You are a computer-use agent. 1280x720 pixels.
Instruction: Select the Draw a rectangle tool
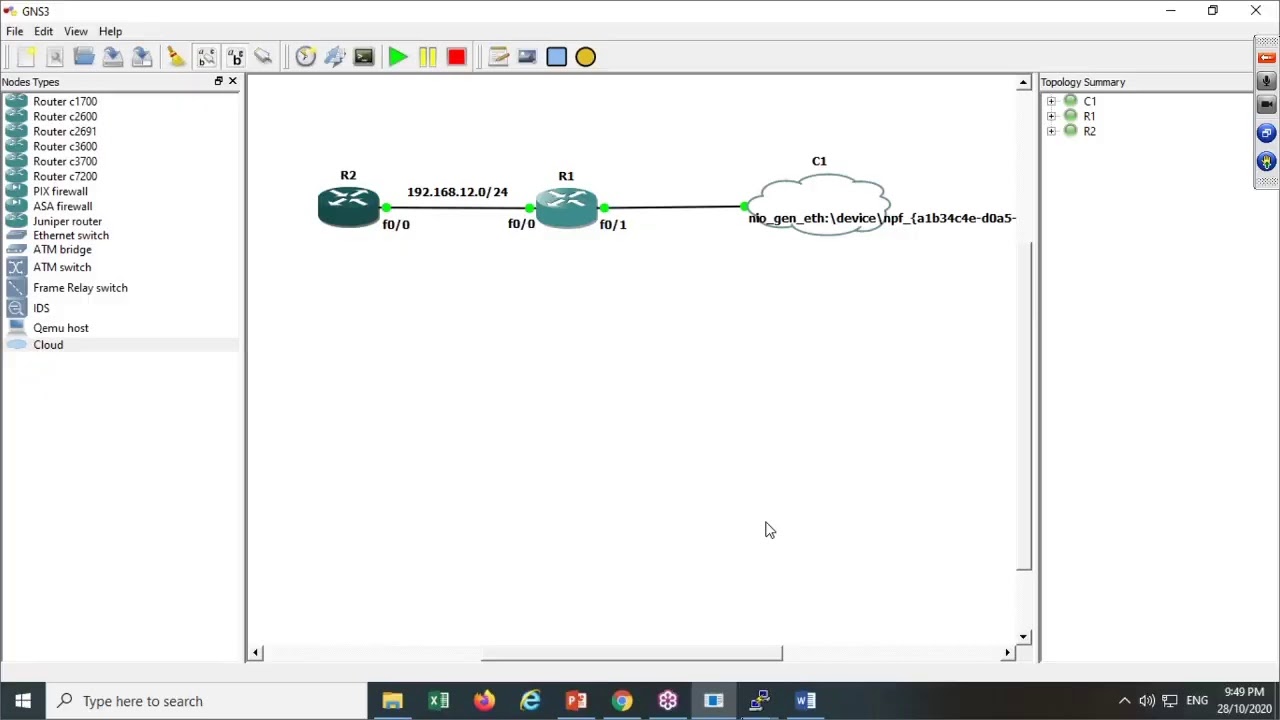coord(557,57)
